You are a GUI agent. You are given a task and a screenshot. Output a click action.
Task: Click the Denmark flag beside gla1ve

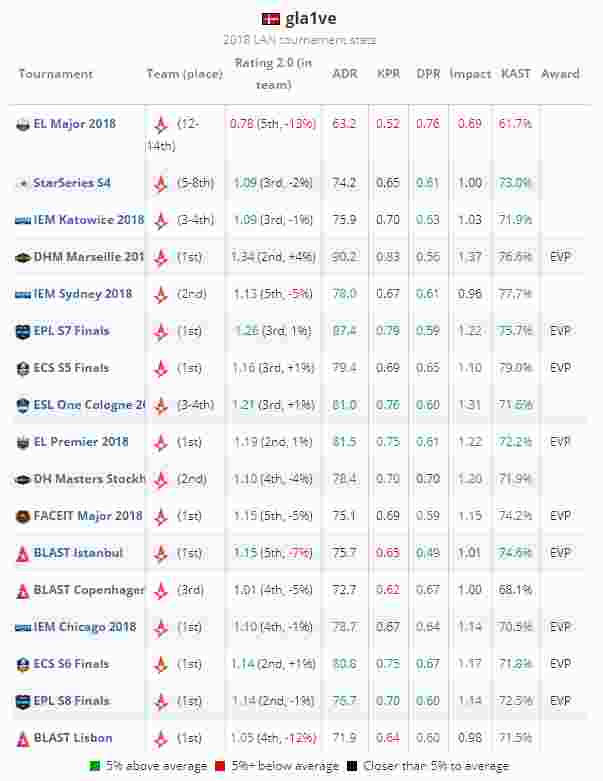[270, 19]
